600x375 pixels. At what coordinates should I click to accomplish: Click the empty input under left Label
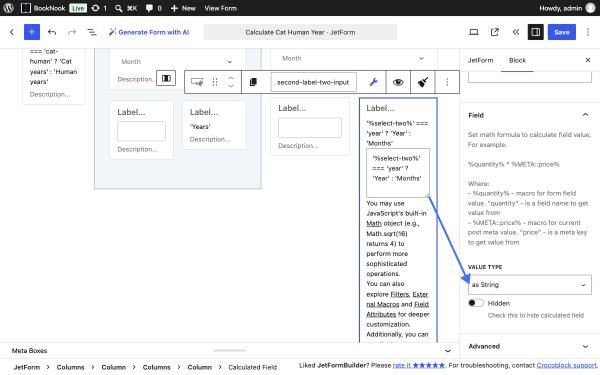tap(142, 131)
